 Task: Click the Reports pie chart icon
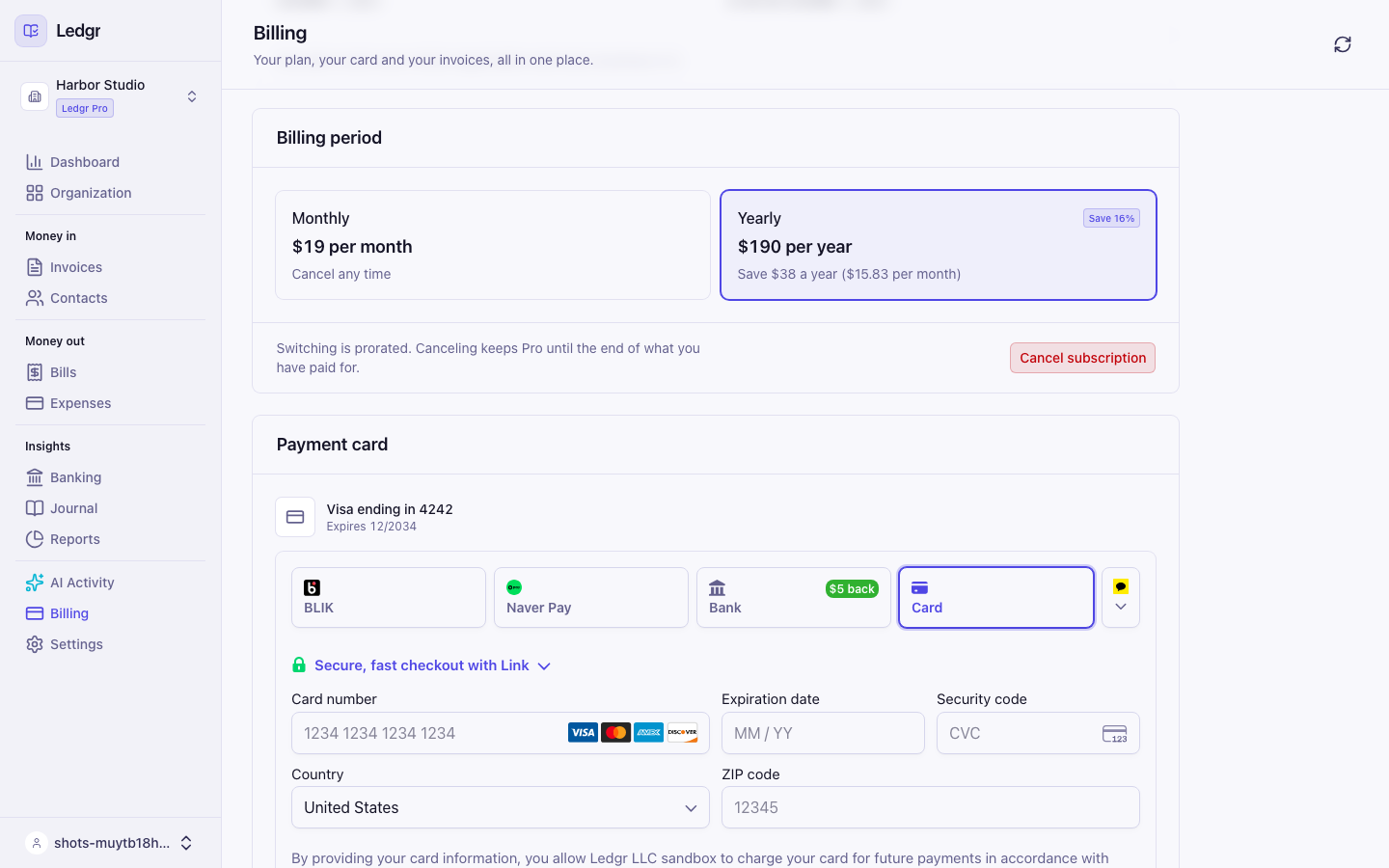(35, 539)
